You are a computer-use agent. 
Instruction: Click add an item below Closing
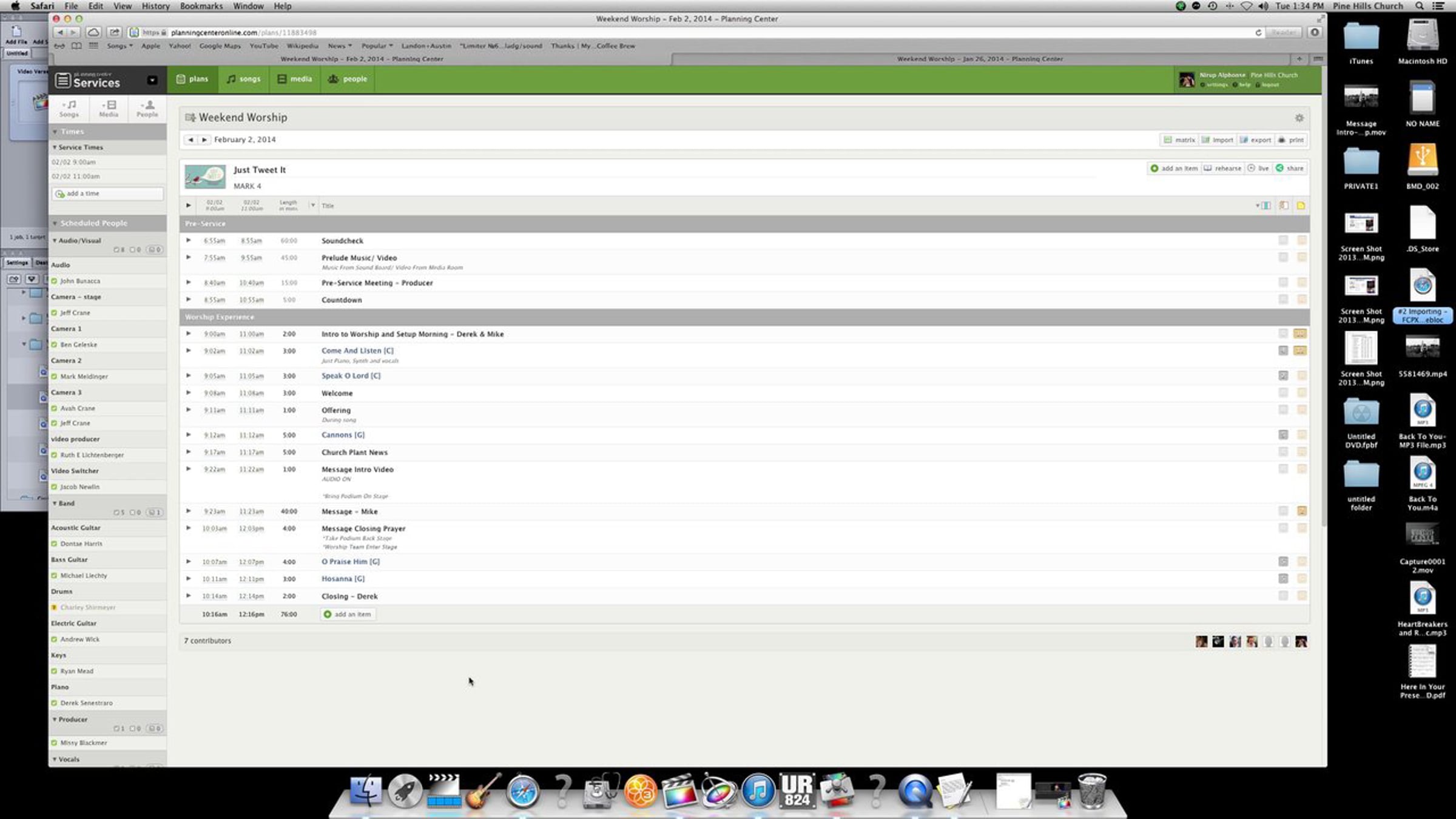(x=347, y=615)
